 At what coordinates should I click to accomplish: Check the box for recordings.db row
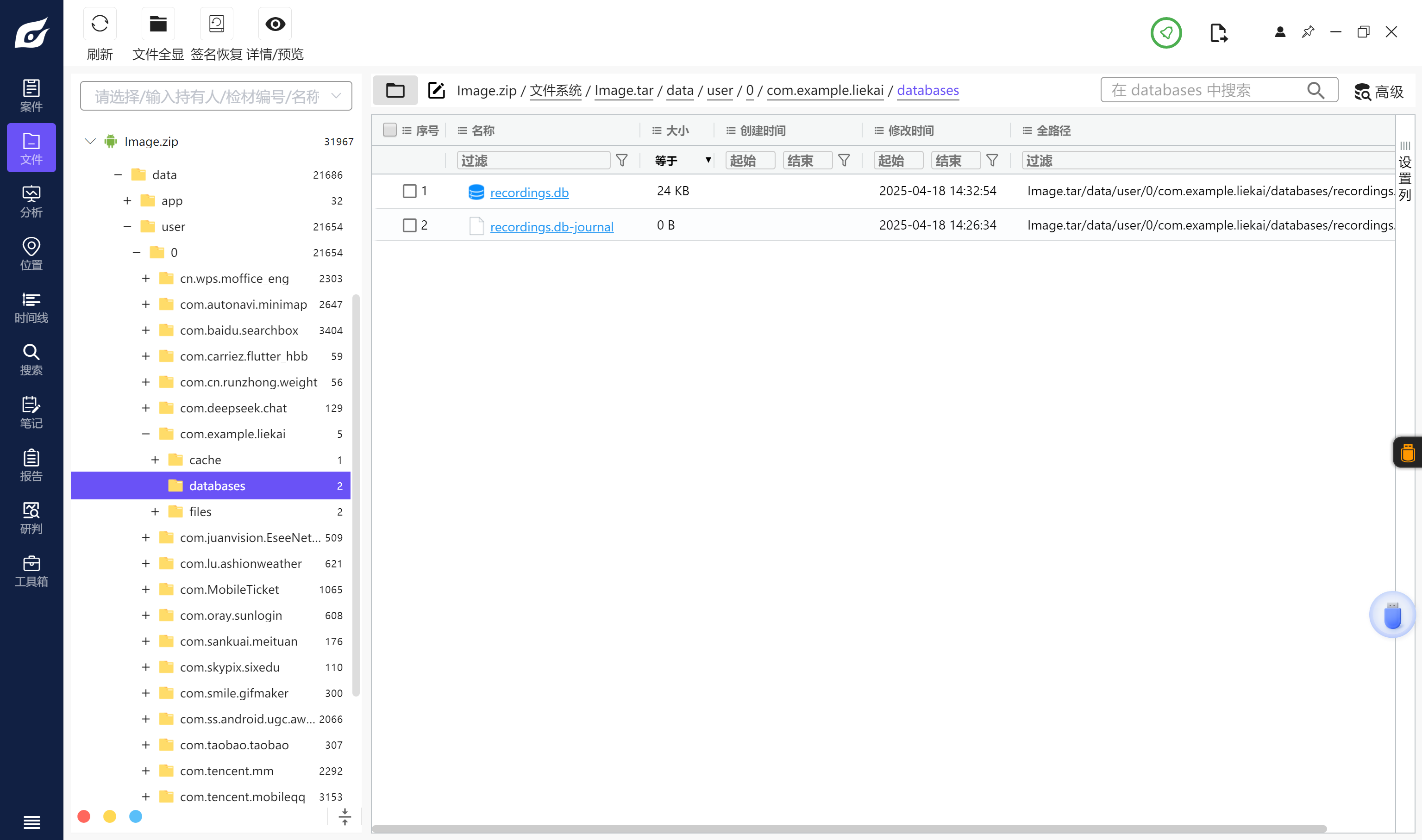click(409, 191)
